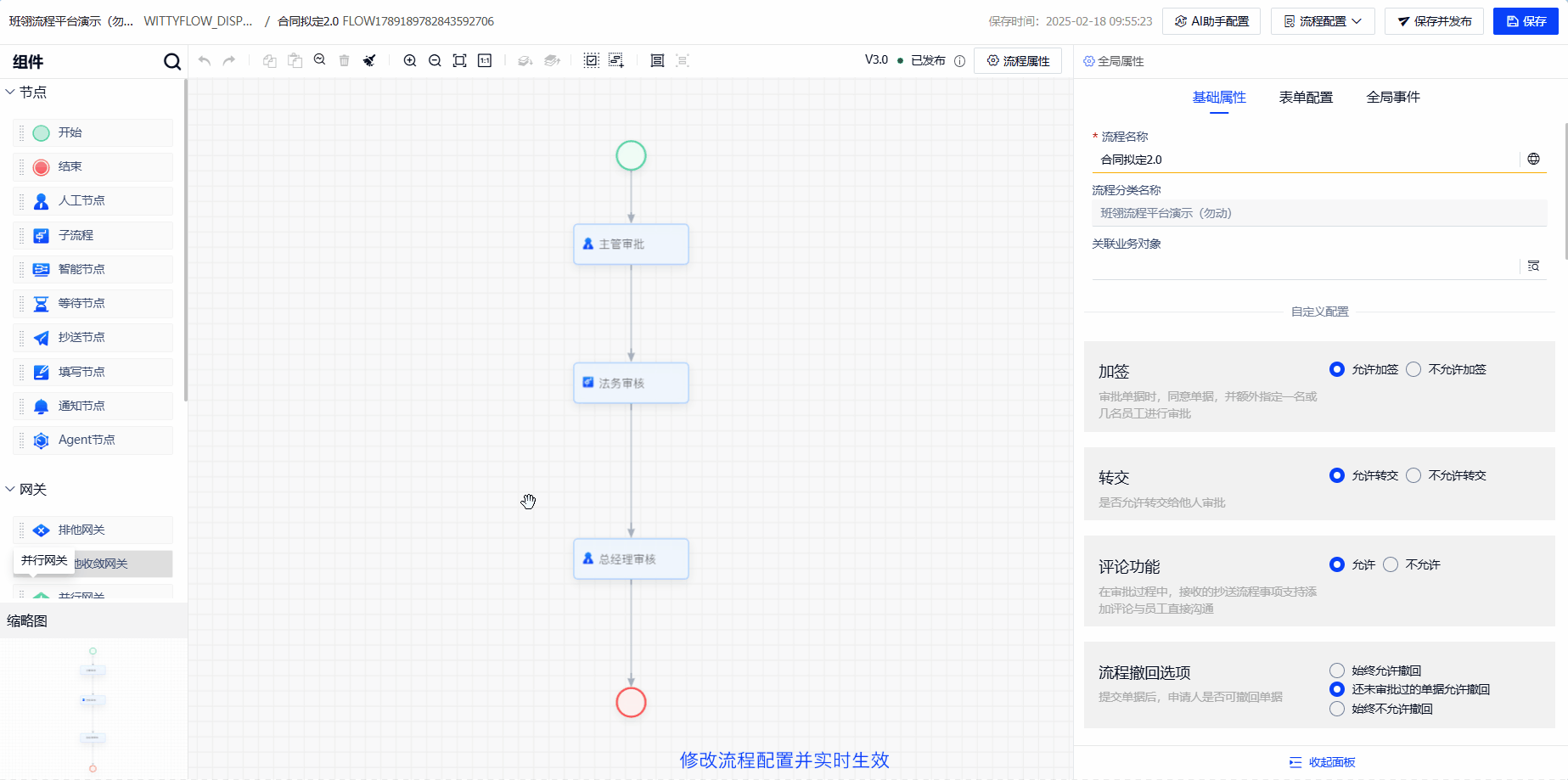Viewport: 1568px width, 780px height.
Task: Select the 主管审批 node on canvas
Action: pyautogui.click(x=631, y=244)
